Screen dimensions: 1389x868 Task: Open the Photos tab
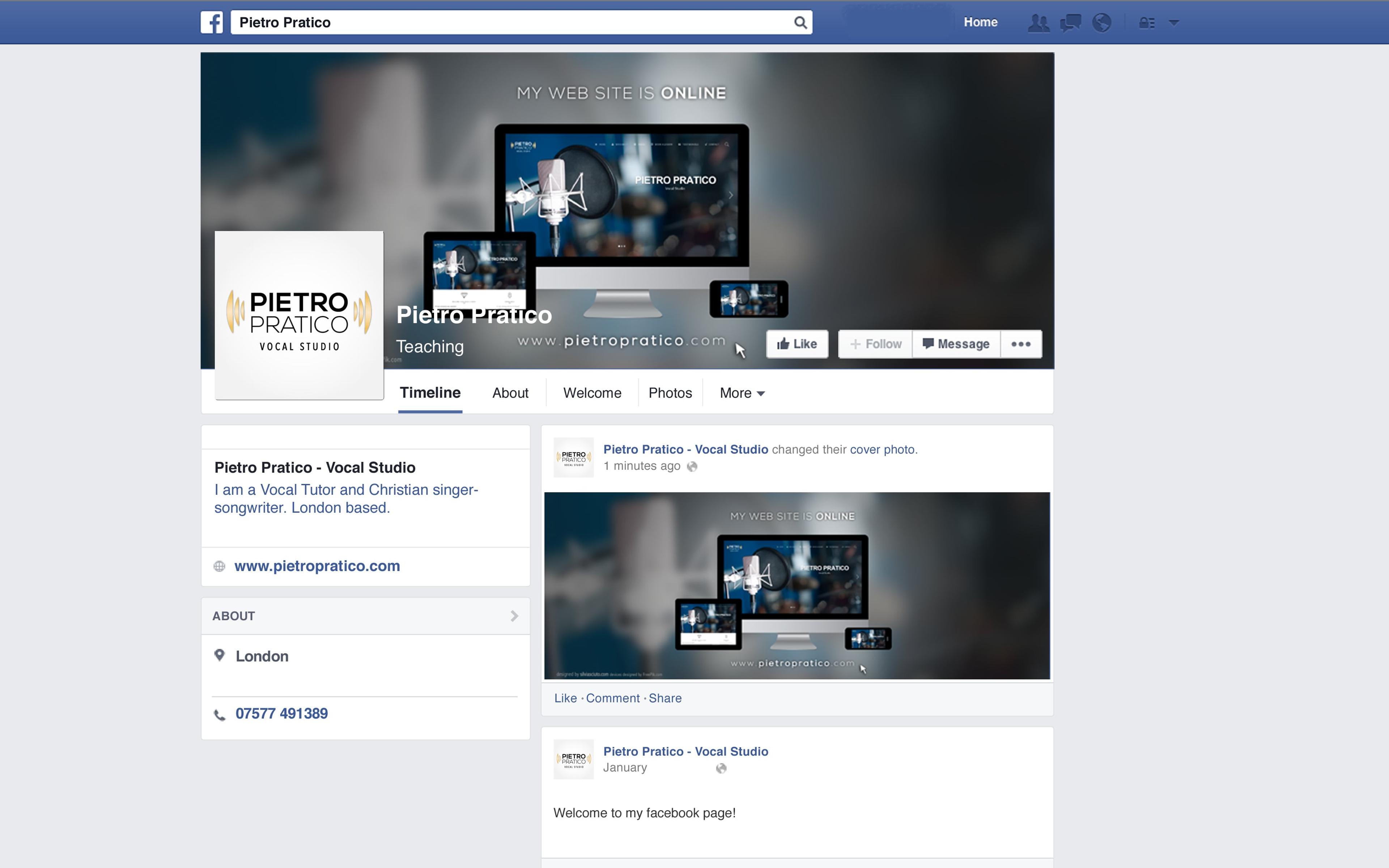[x=670, y=393]
